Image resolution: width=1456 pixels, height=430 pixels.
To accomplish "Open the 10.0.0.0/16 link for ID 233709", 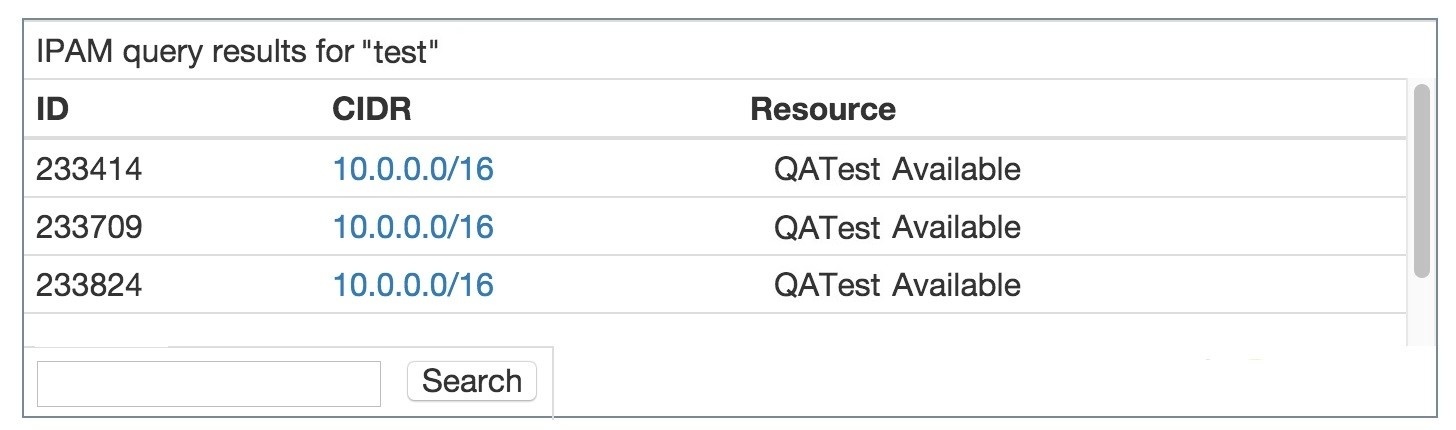I will pyautogui.click(x=413, y=227).
